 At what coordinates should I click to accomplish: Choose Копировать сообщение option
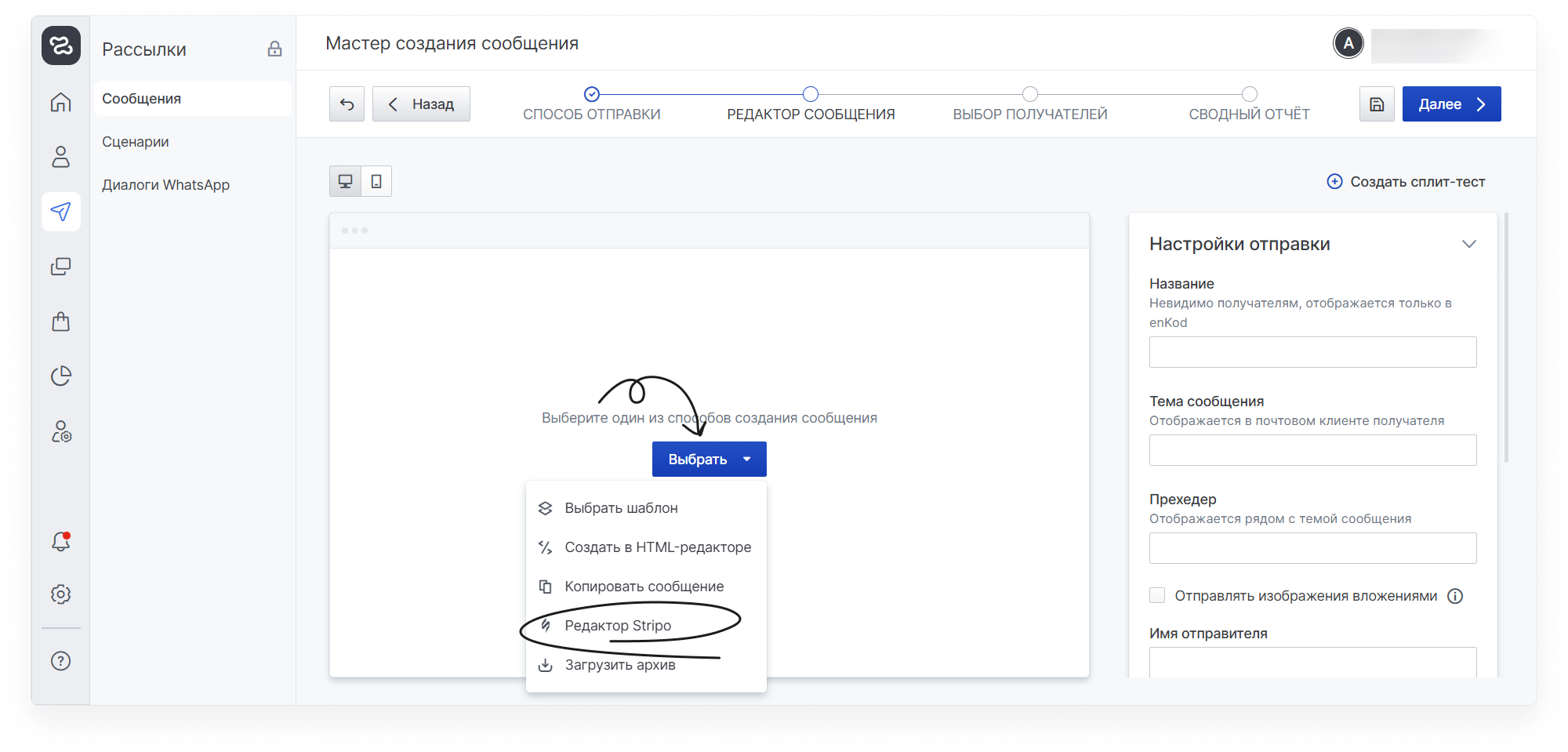point(646,587)
